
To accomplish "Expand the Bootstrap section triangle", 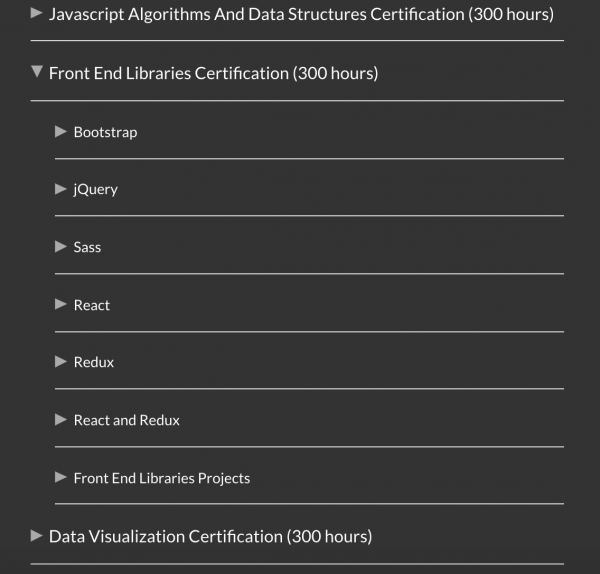I will pos(61,131).
